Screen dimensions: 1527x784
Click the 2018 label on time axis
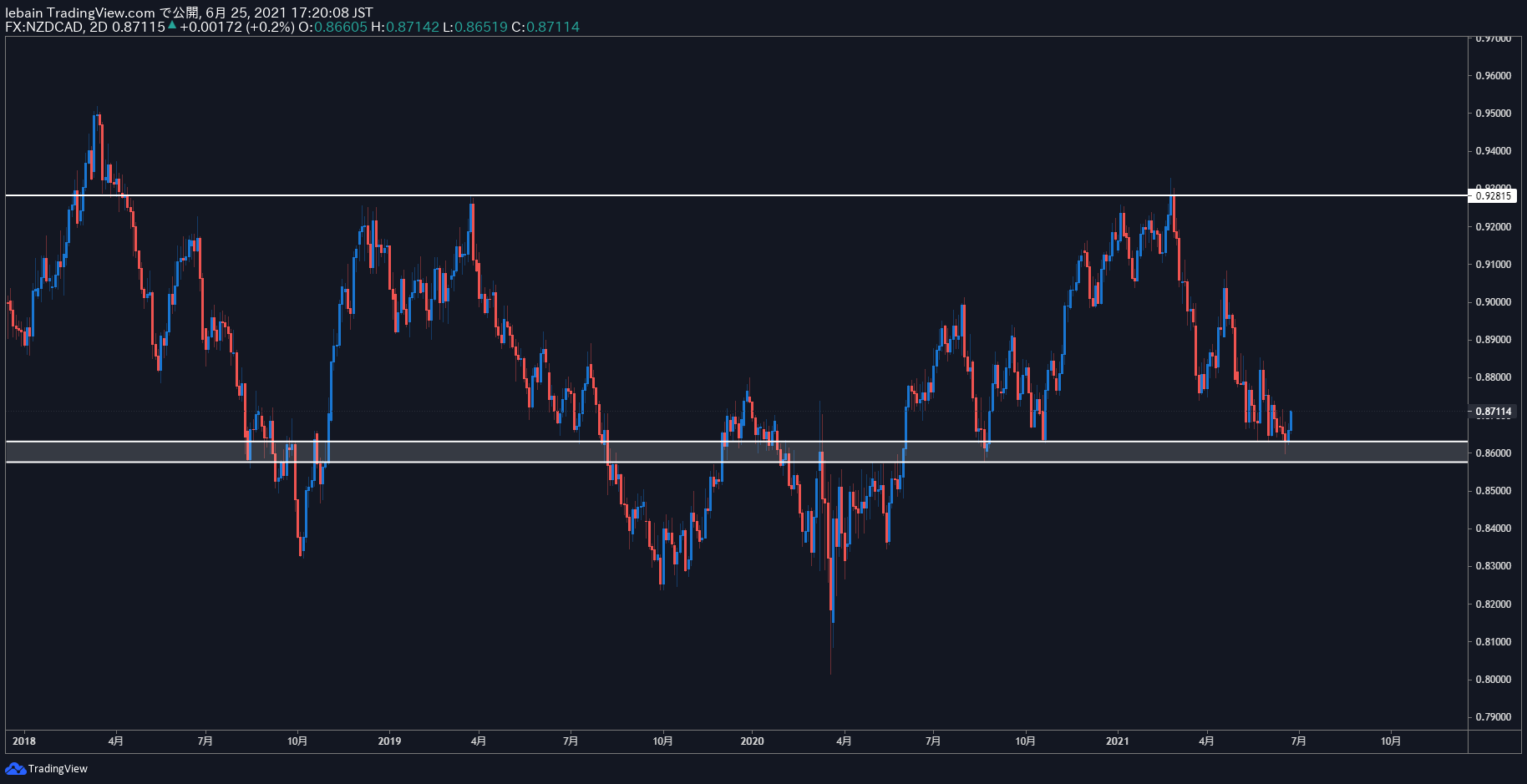click(x=24, y=741)
